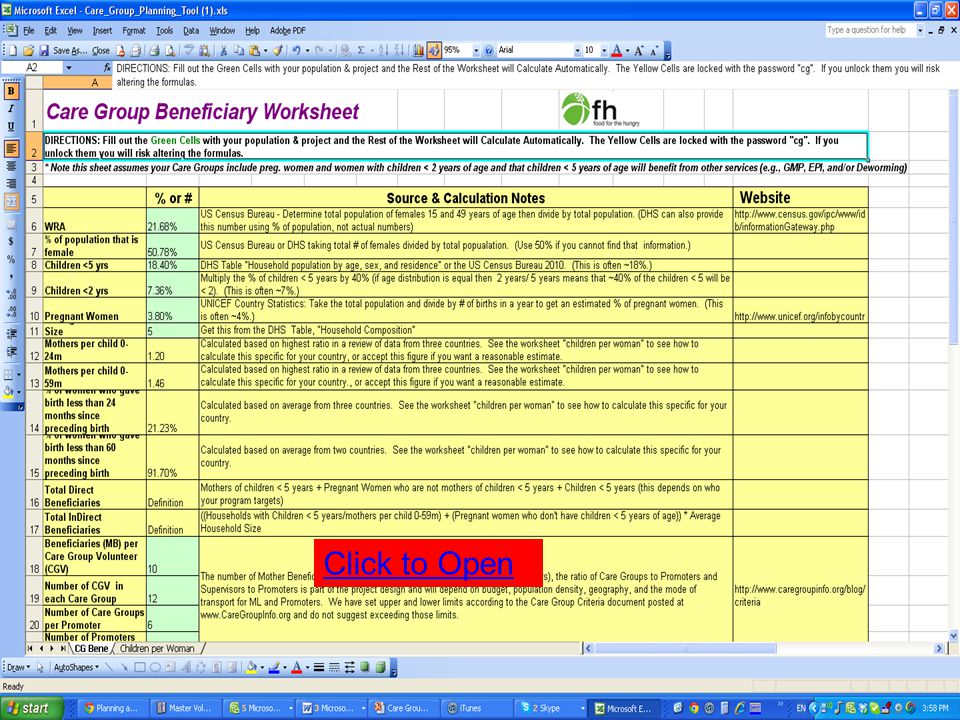Run spelling check from the toolbar
Viewport: 960px width, 720px height.
point(189,50)
